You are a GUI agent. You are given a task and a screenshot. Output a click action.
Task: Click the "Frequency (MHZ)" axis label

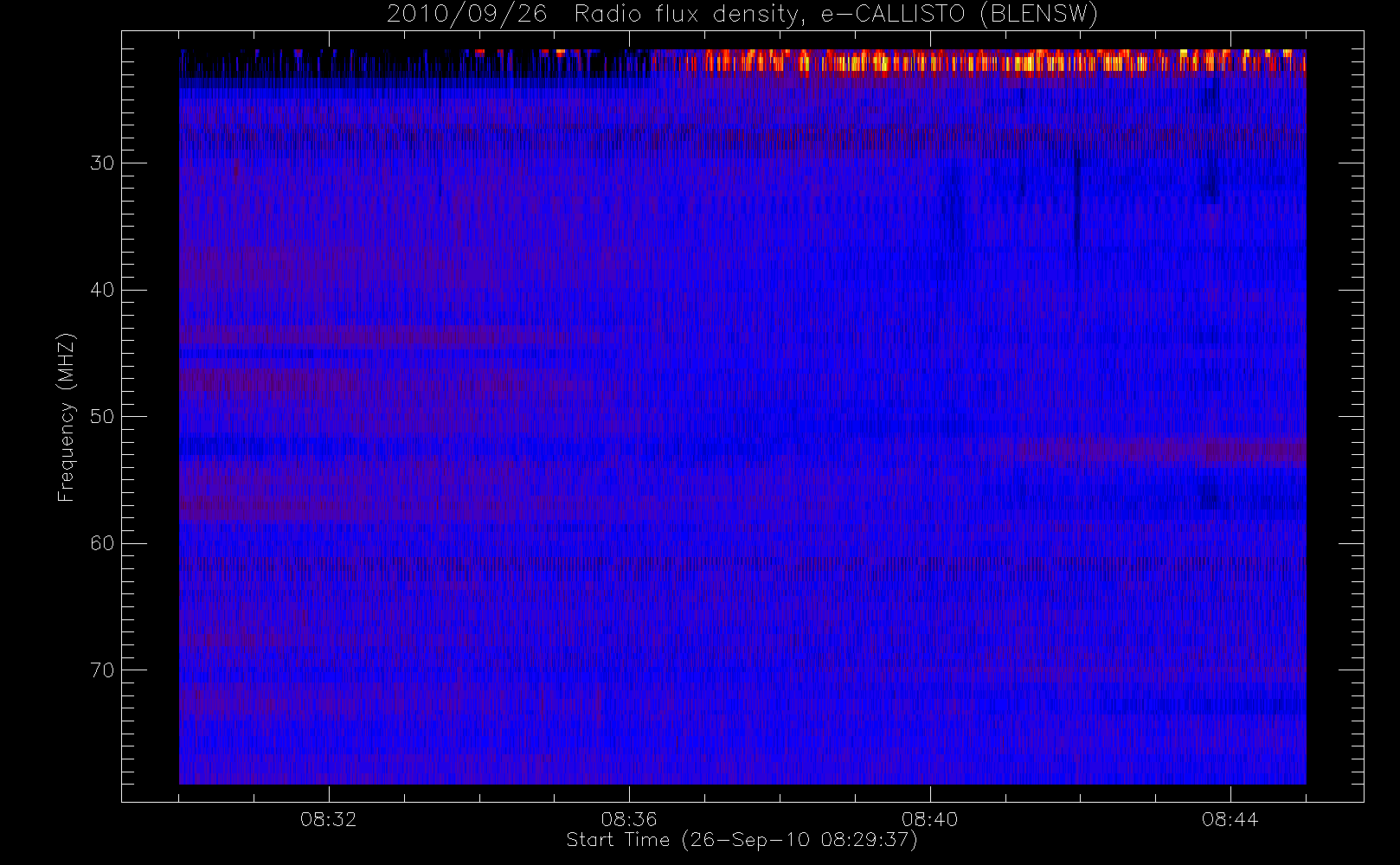click(67, 417)
